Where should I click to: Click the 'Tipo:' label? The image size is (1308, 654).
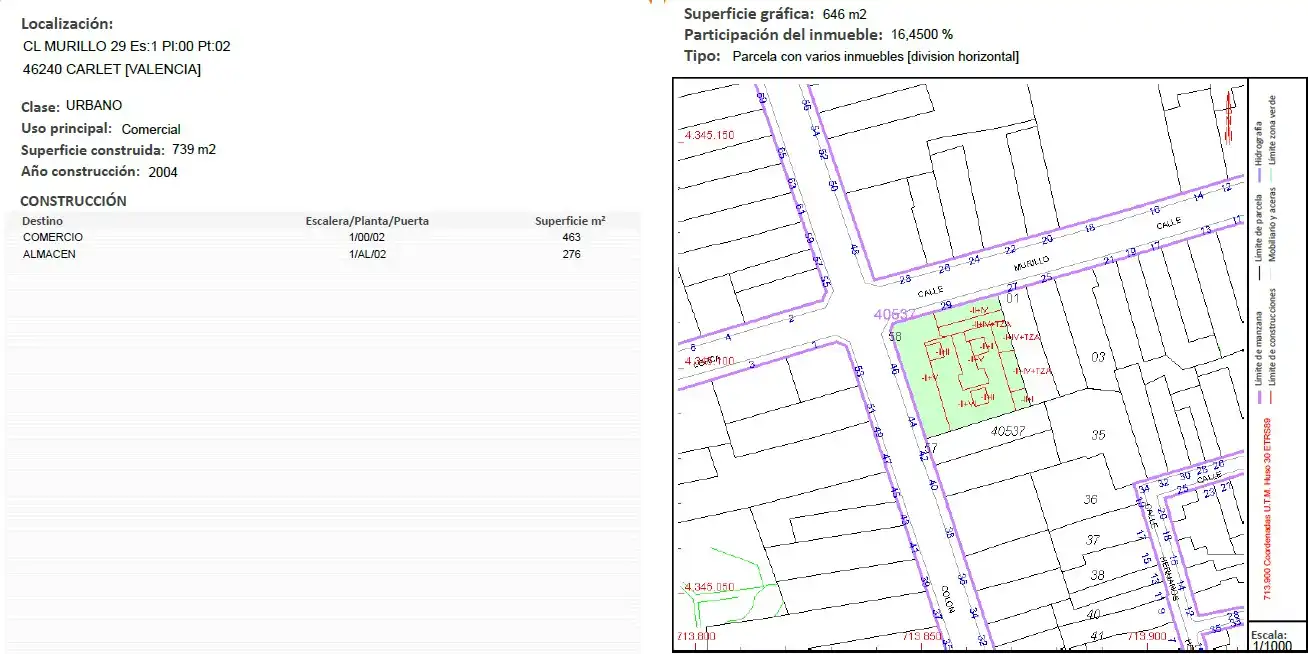(702, 56)
